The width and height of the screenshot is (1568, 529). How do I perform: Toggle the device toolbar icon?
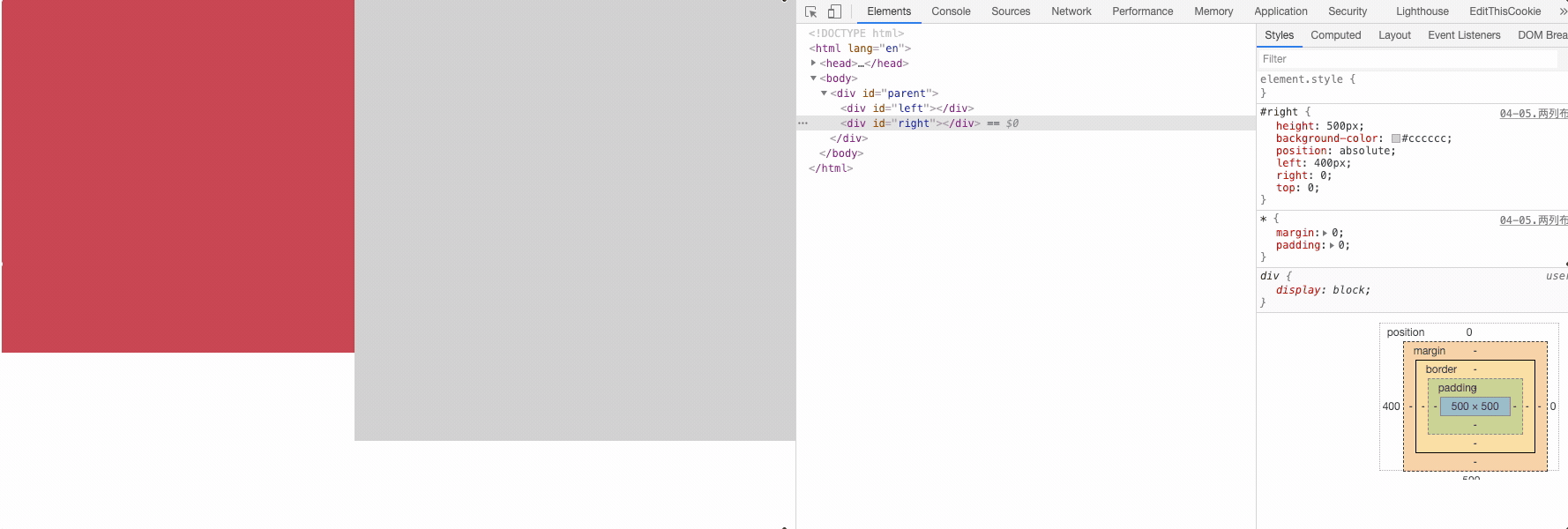pyautogui.click(x=834, y=11)
